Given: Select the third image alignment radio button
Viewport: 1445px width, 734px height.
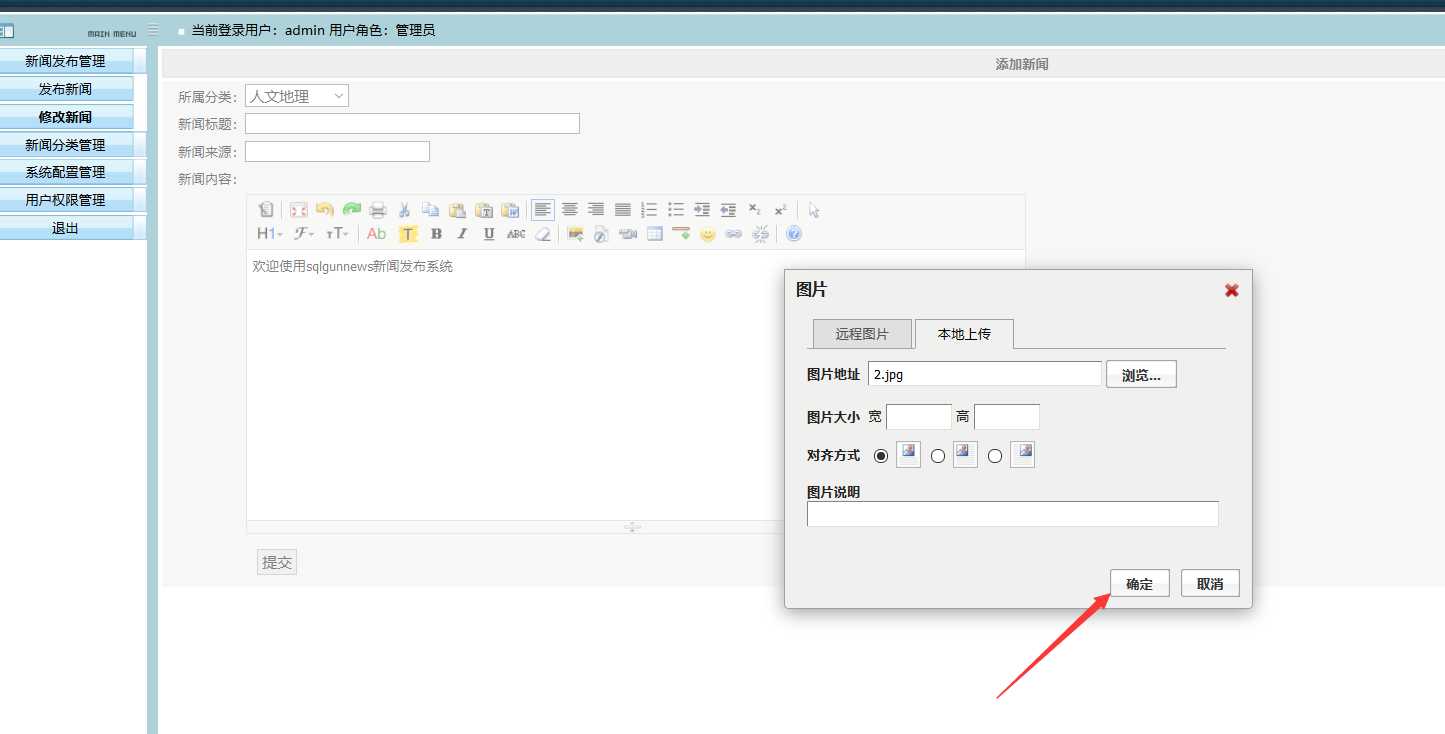Looking at the screenshot, I should click(995, 456).
